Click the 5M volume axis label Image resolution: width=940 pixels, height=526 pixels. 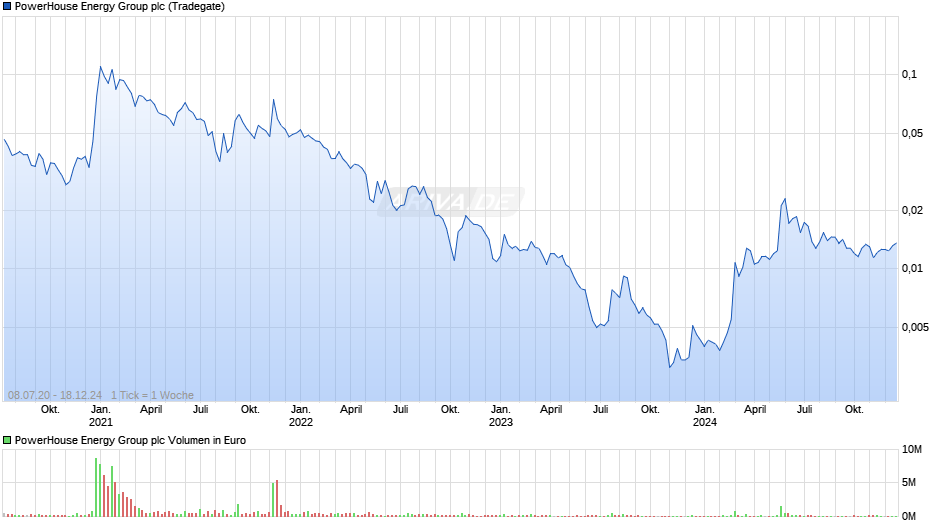tap(909, 482)
